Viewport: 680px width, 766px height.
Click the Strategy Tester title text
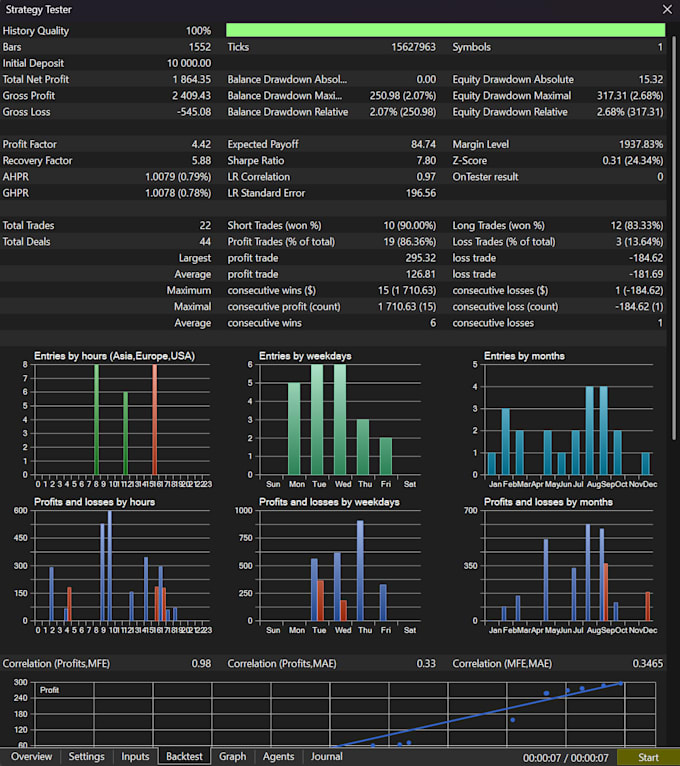[38, 9]
